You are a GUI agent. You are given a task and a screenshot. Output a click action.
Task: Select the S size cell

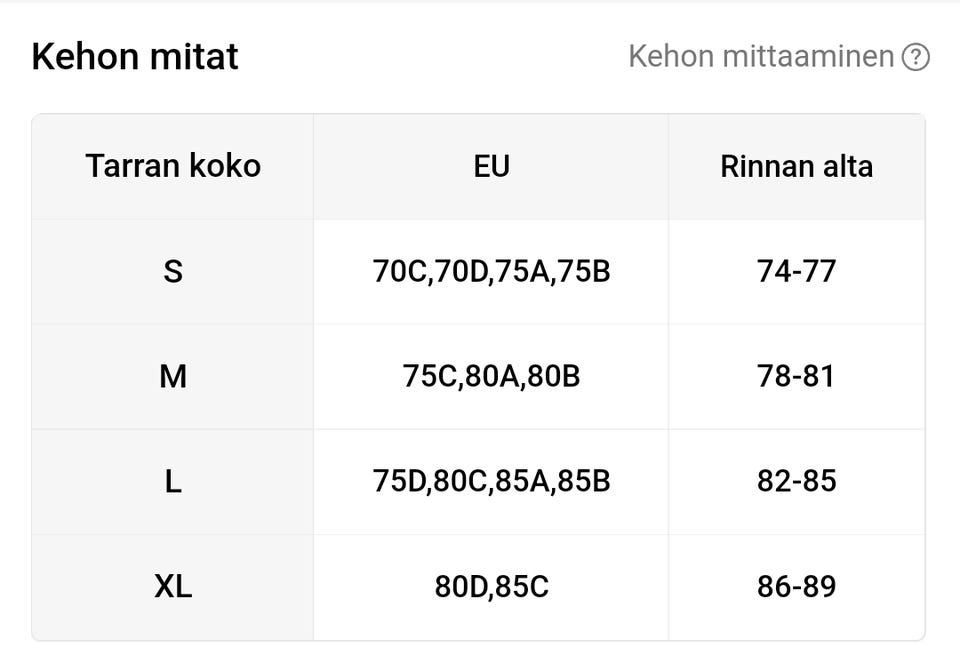tap(173, 271)
